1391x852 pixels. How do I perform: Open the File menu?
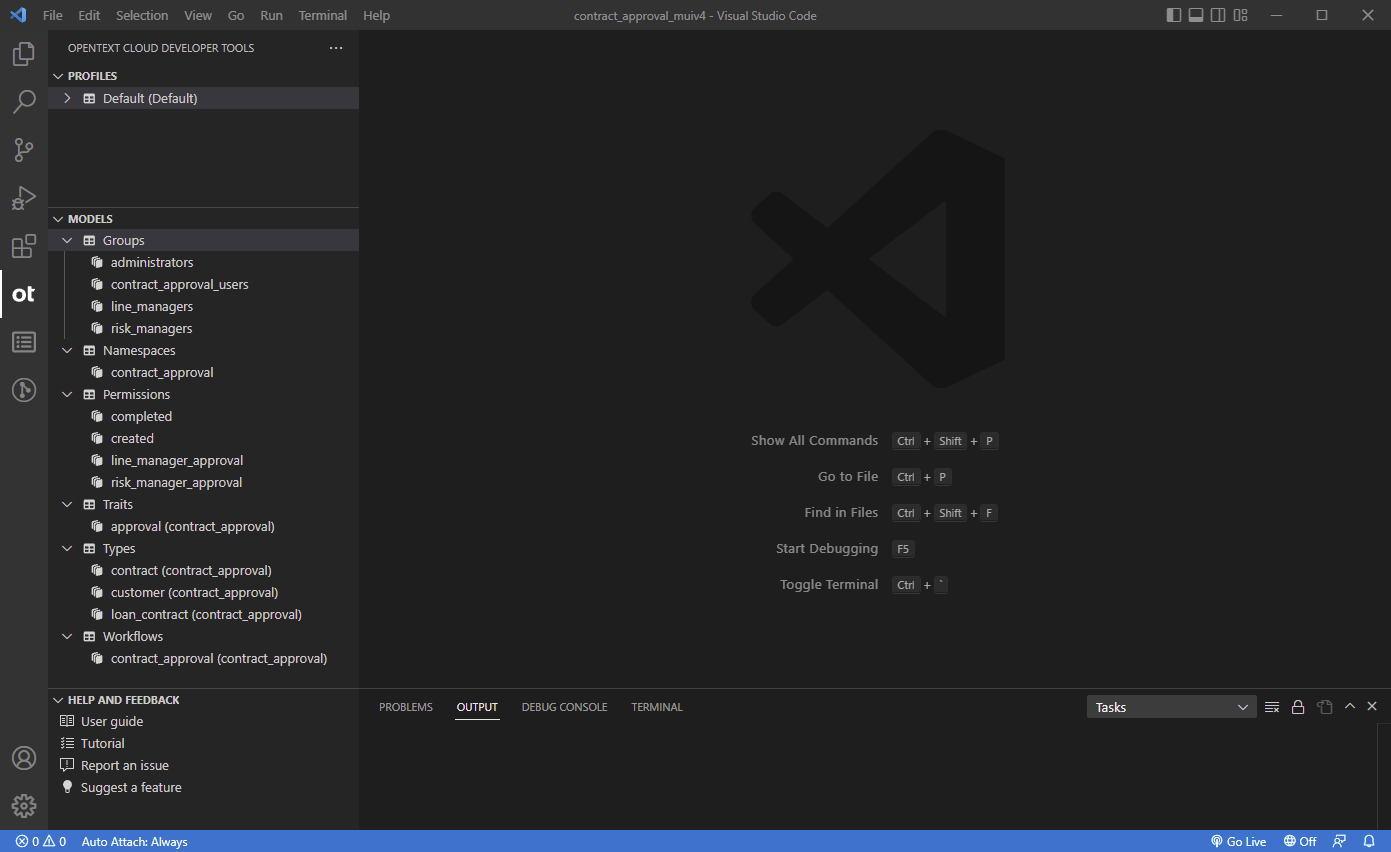(x=53, y=15)
